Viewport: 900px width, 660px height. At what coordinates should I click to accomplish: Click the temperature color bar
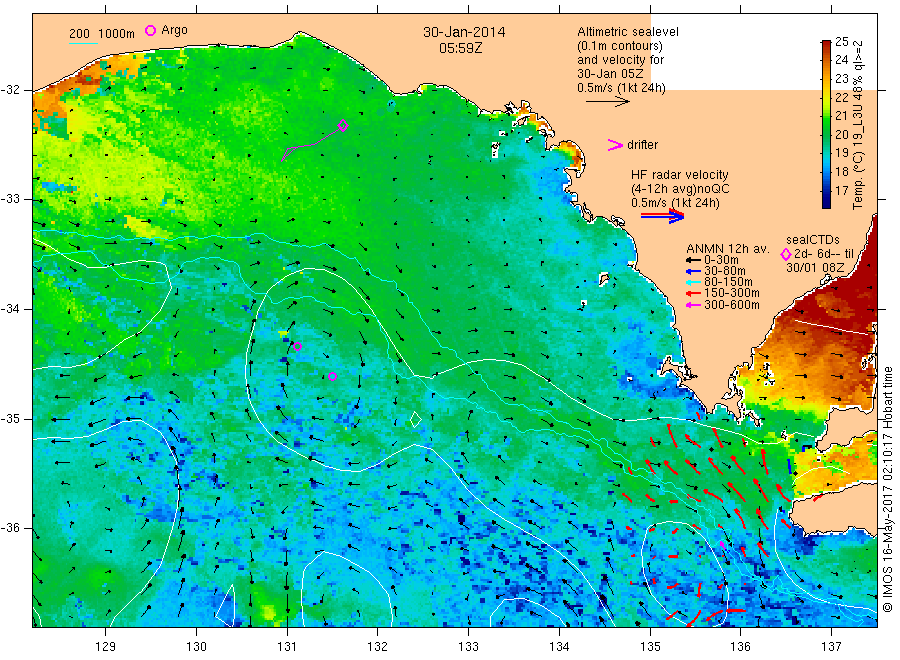(x=826, y=124)
